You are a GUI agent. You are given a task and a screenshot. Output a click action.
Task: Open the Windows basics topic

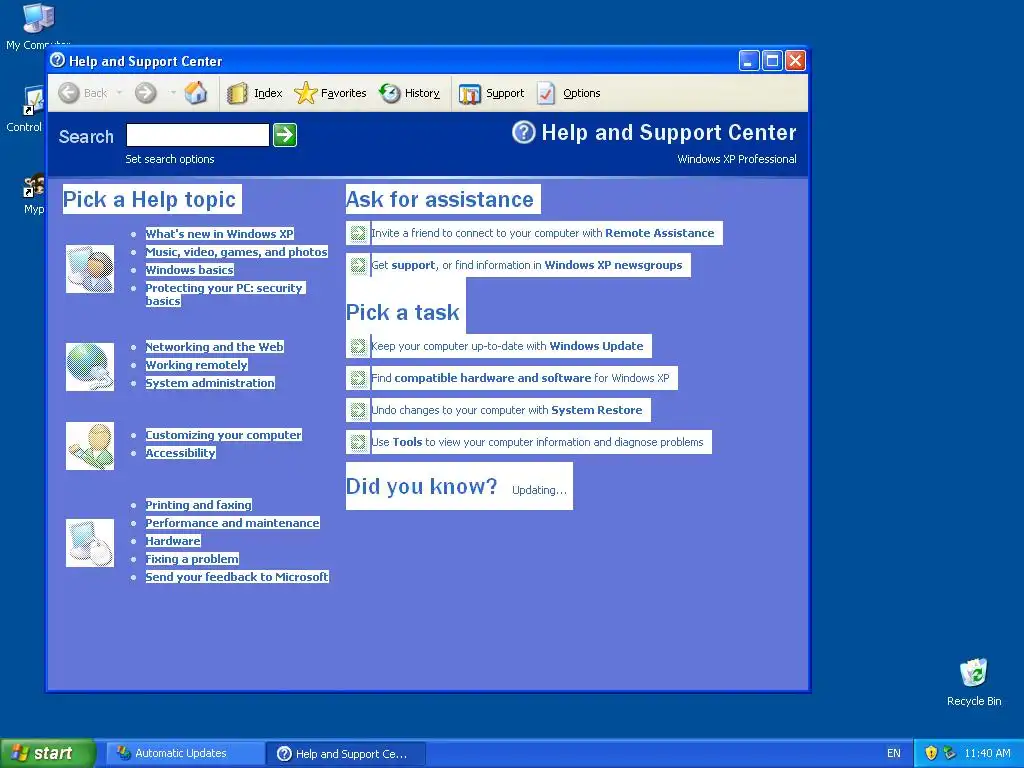189,270
